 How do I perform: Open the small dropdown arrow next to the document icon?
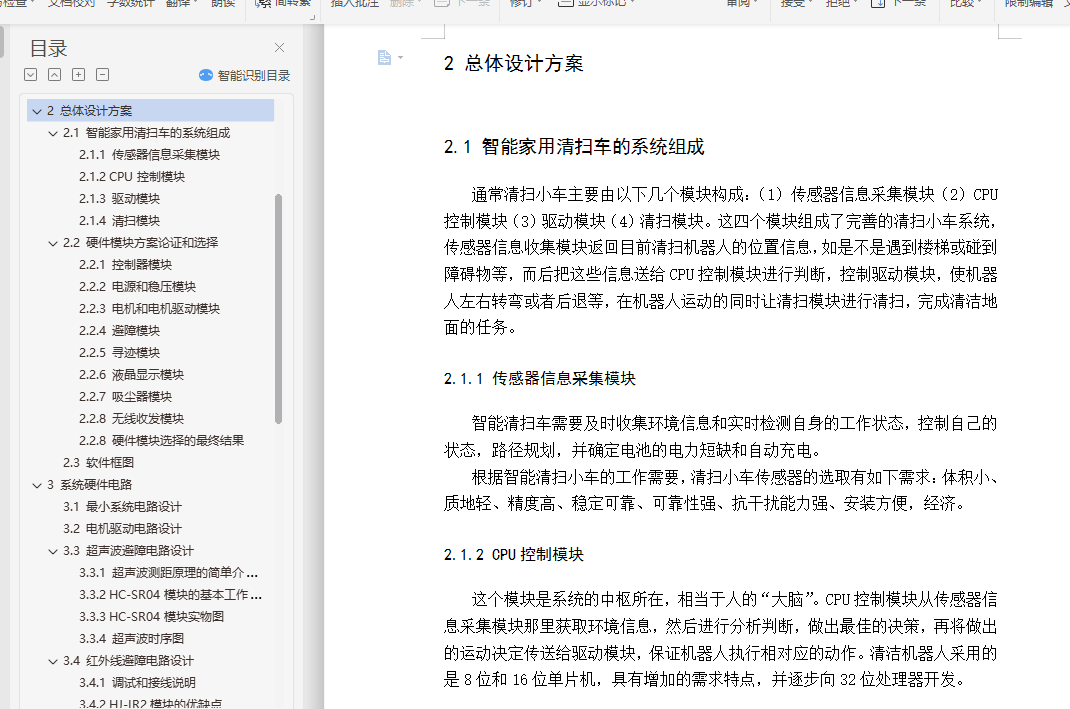click(x=401, y=57)
